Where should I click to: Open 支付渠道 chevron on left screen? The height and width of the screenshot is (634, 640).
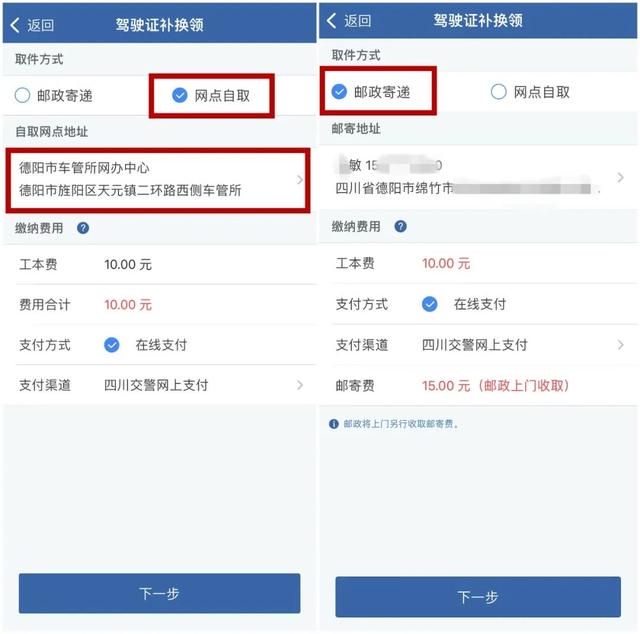300,385
